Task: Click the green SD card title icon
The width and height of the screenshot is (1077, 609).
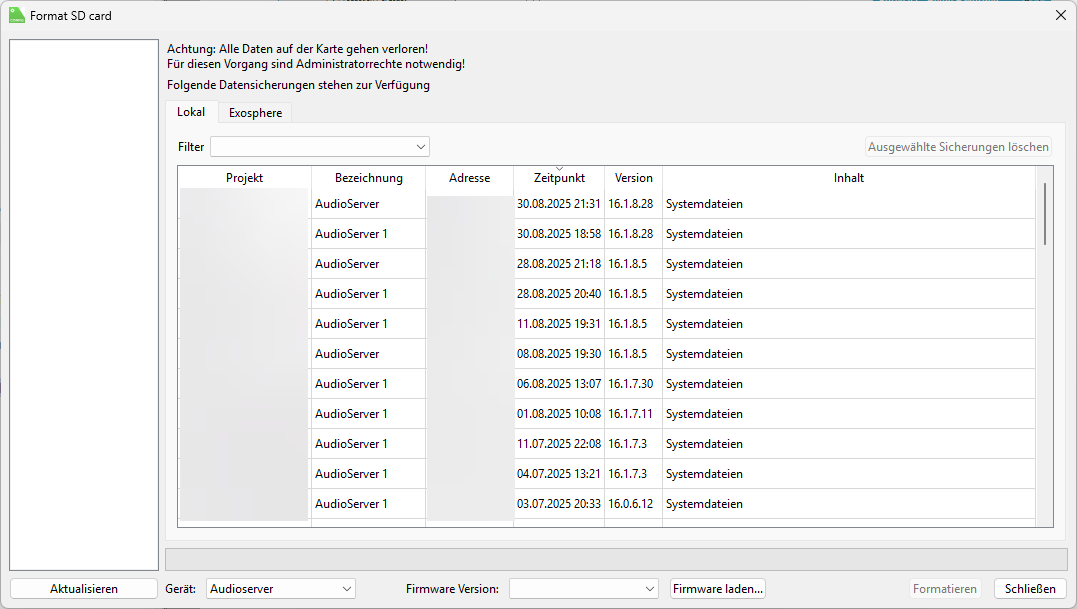Action: (x=17, y=15)
